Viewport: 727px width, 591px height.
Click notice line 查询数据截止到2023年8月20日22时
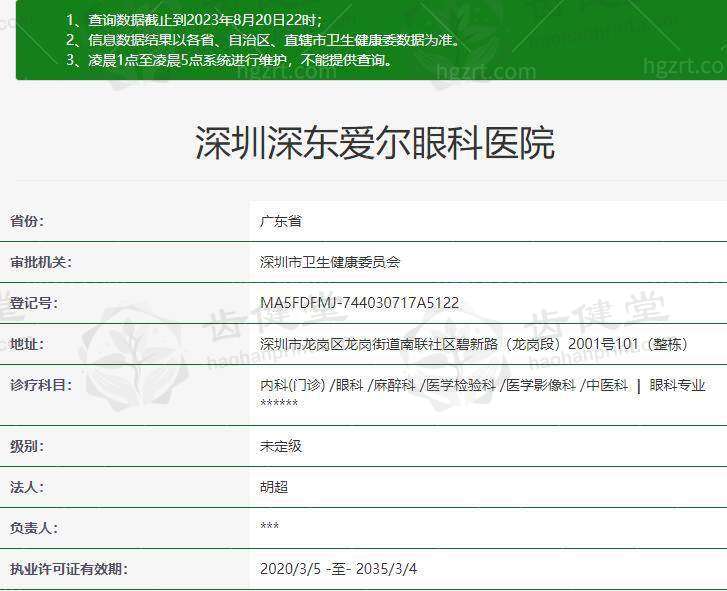[x=193, y=20]
